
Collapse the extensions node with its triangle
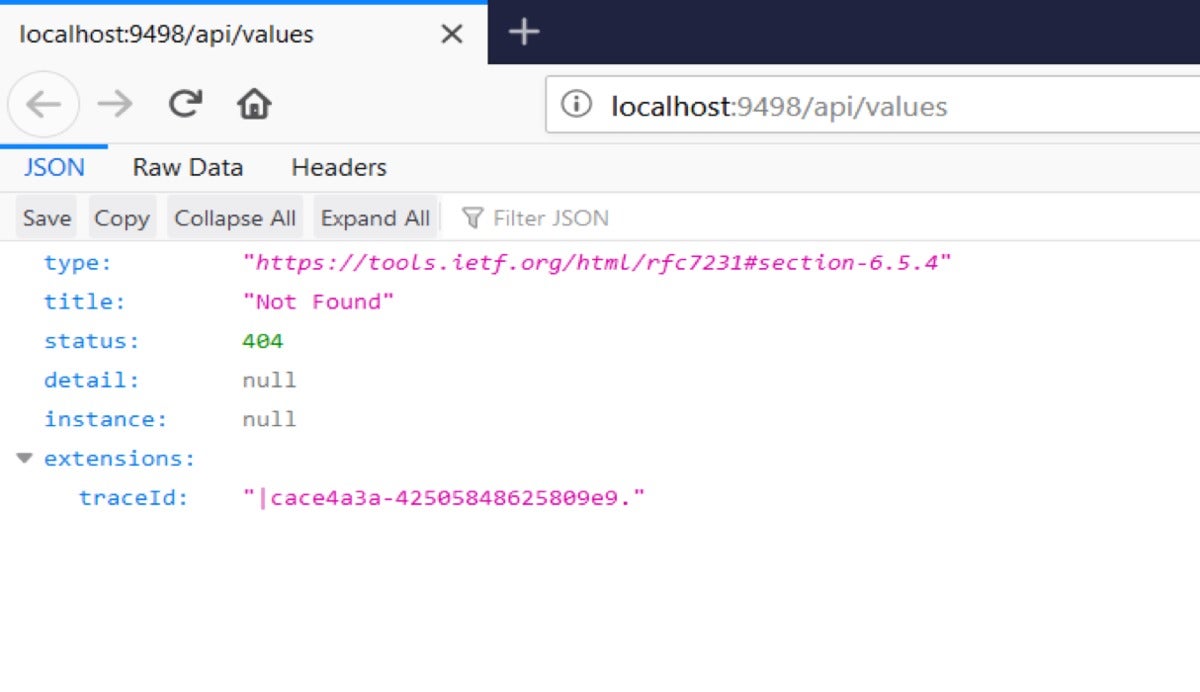pyautogui.click(x=25, y=458)
